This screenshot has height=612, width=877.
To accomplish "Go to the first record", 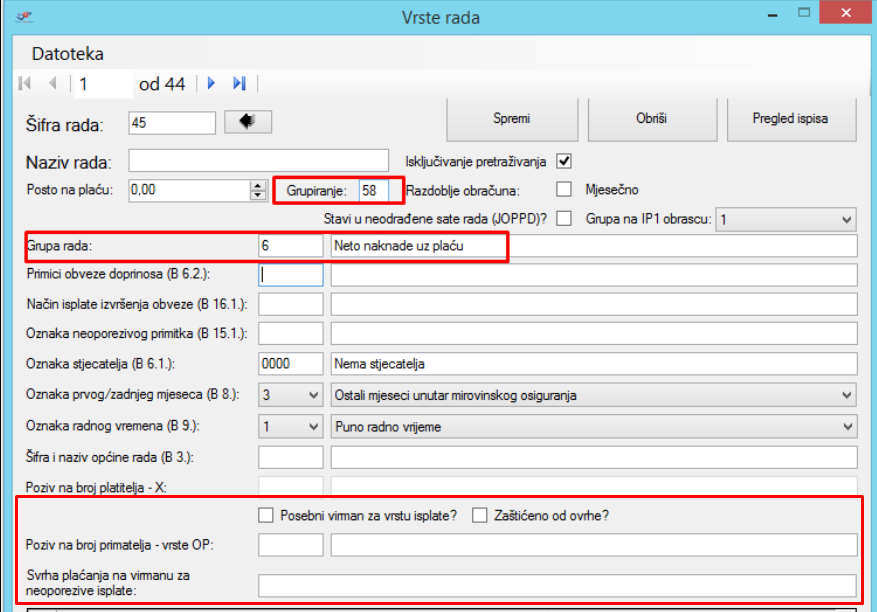I will coord(25,84).
